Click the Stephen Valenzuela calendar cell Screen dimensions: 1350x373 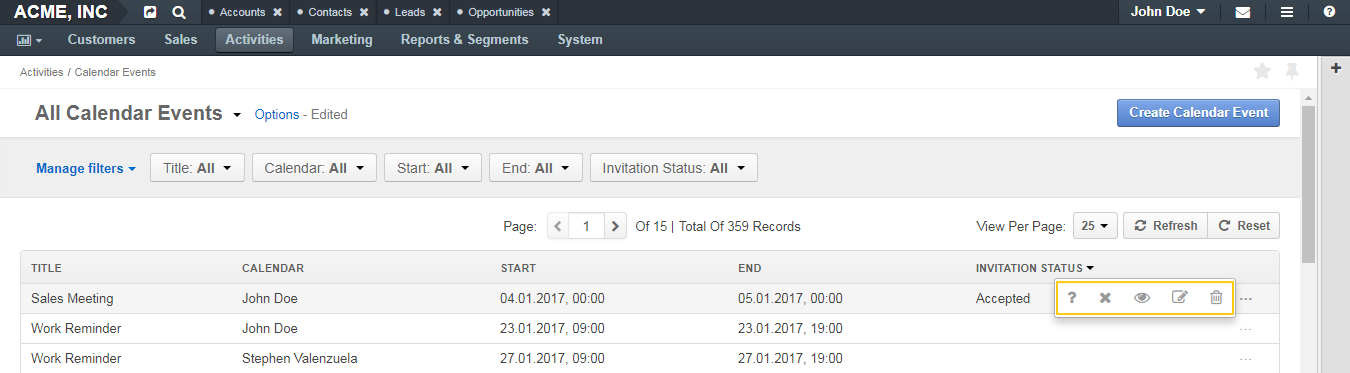coord(300,358)
